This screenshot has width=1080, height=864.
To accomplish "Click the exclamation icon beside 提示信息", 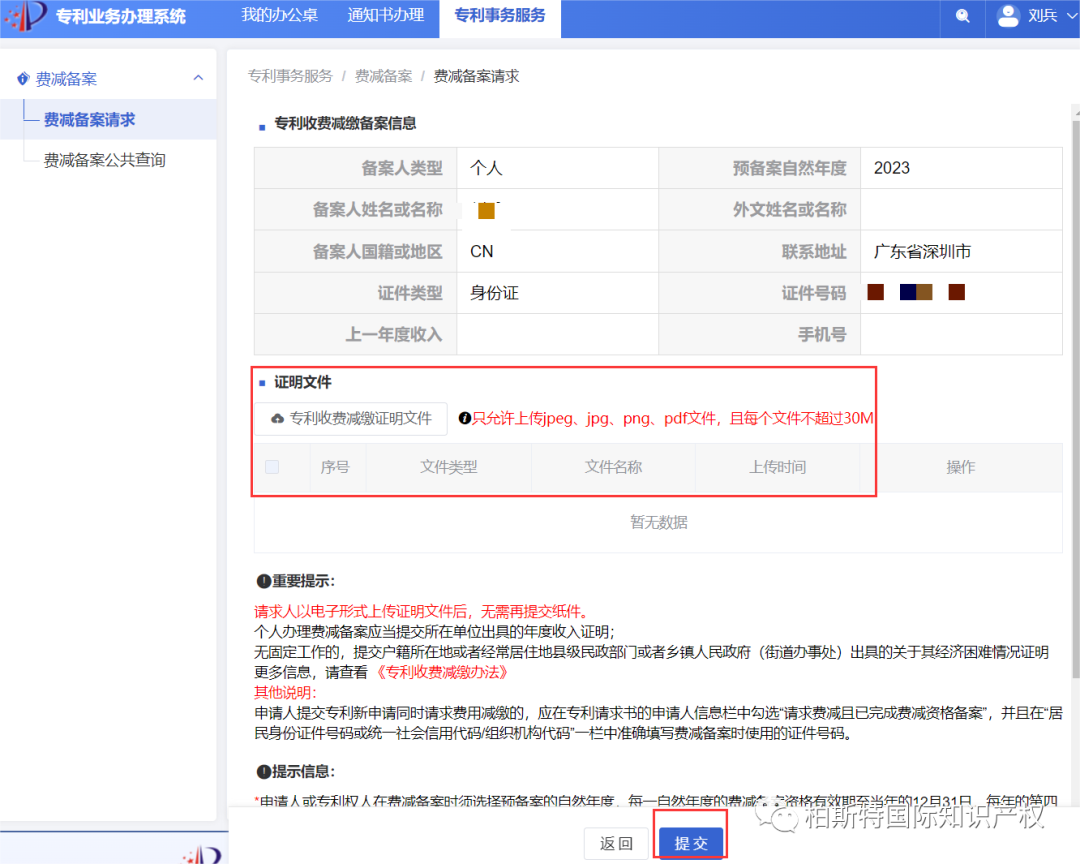I will tap(262, 770).
